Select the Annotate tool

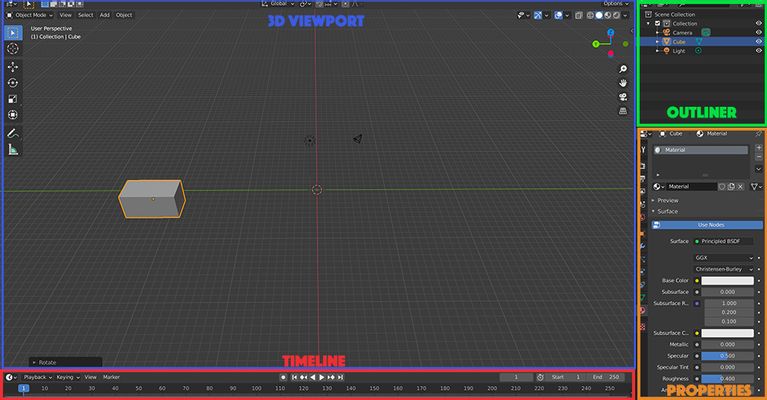coord(13,133)
